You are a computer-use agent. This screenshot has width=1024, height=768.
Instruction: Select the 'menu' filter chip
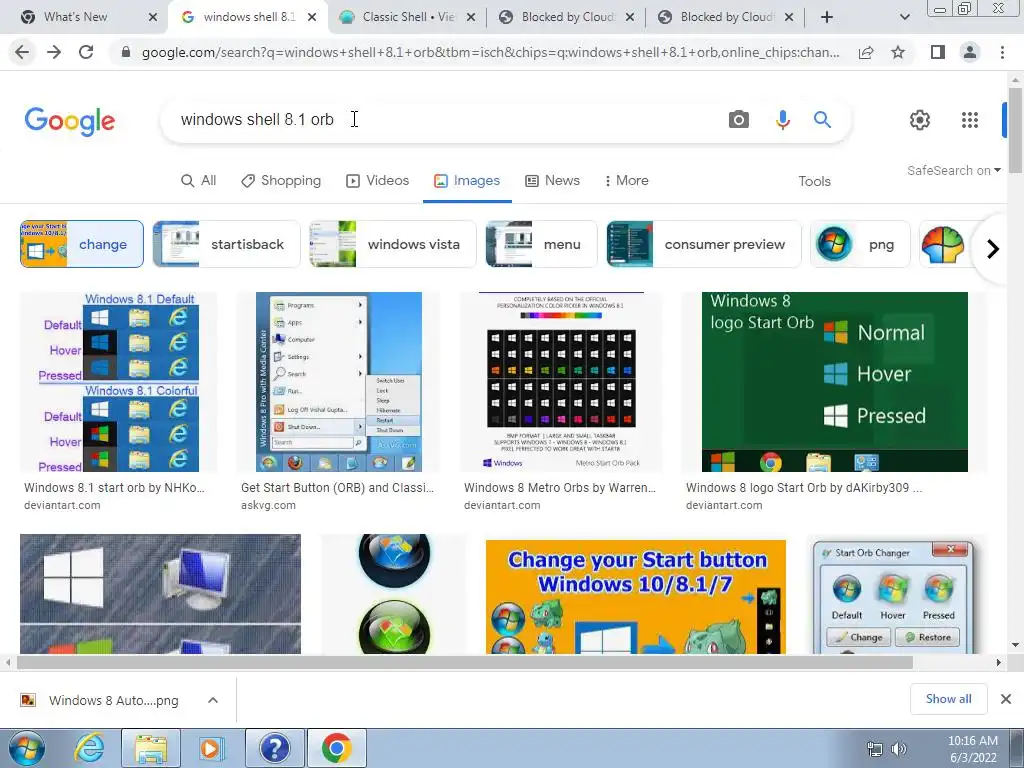(x=541, y=244)
